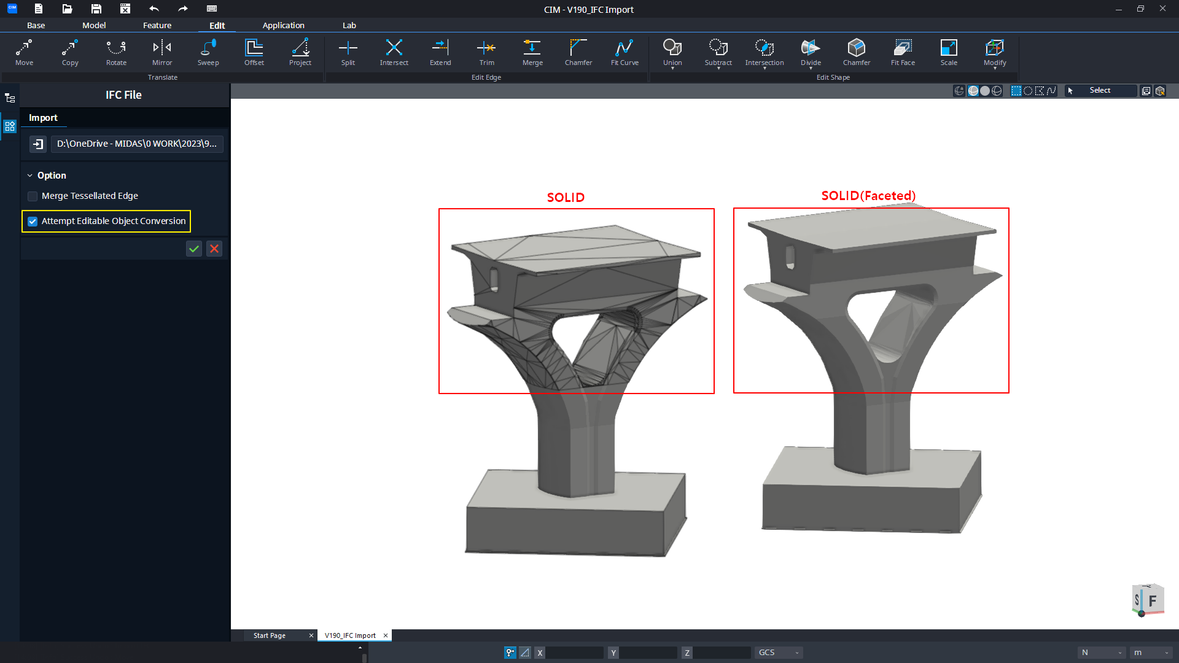Switch to plain shaded display mode
This screenshot has width=1179, height=663.
pyautogui.click(x=985, y=91)
